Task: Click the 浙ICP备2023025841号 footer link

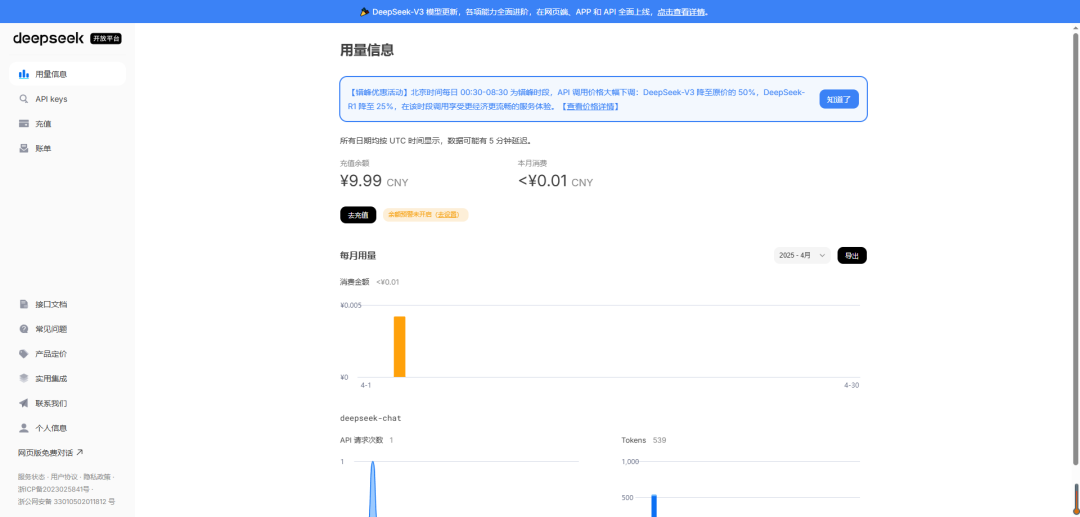Action: [54, 489]
